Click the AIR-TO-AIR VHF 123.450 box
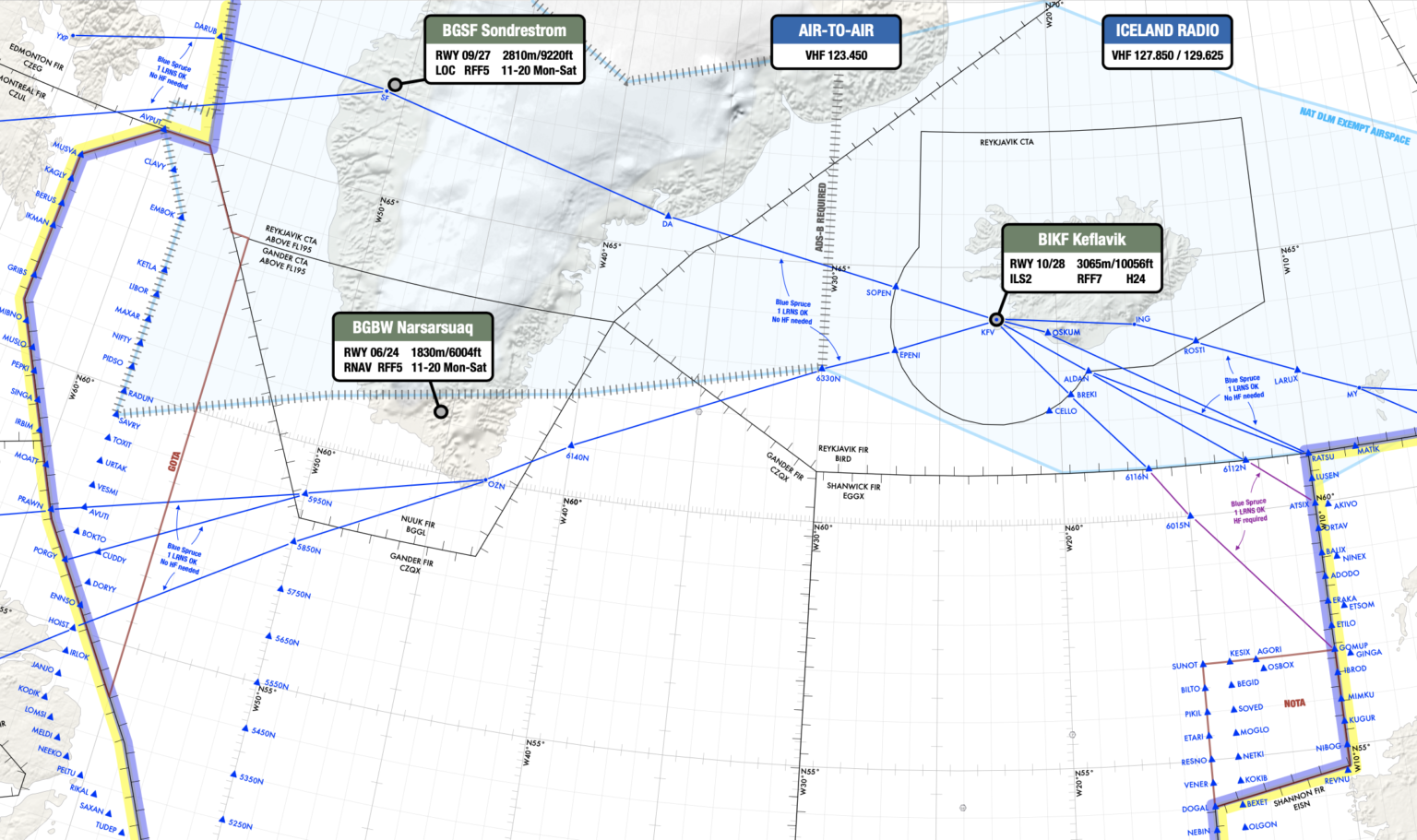The height and width of the screenshot is (840, 1417). (835, 41)
